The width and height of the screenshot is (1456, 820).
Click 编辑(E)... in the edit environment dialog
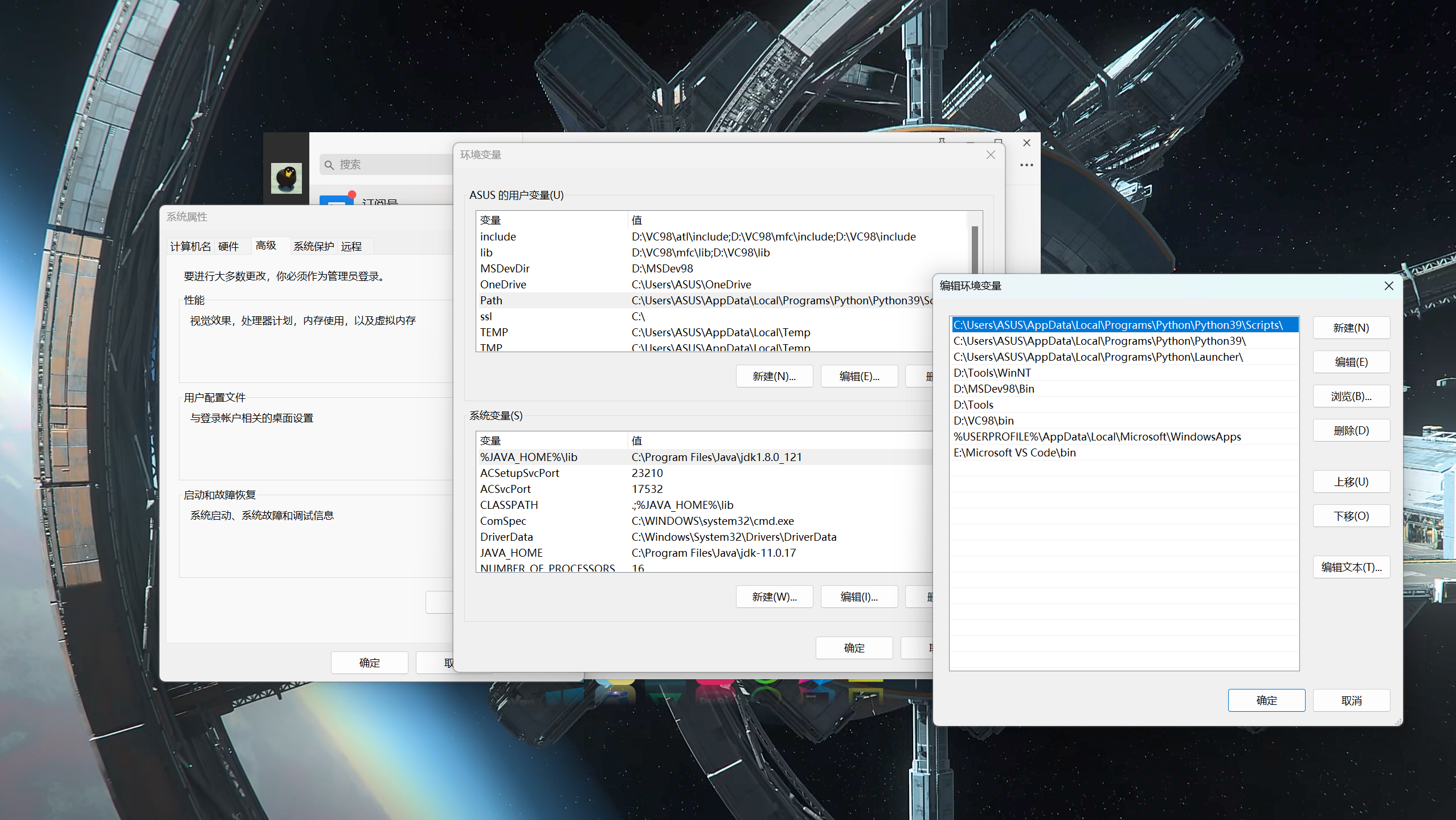[x=1351, y=361]
